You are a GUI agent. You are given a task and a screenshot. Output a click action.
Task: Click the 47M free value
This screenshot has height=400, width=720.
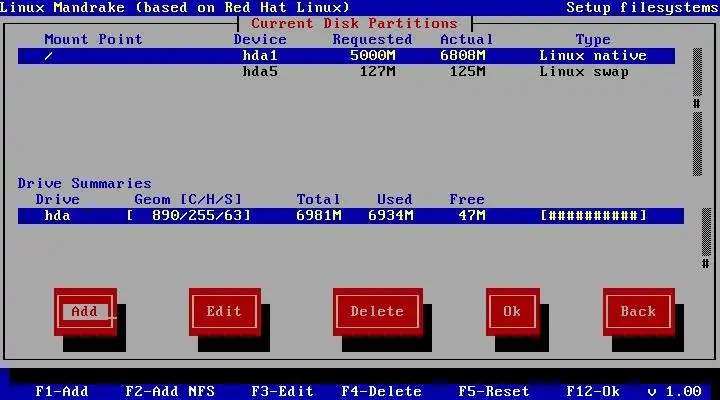click(x=472, y=215)
